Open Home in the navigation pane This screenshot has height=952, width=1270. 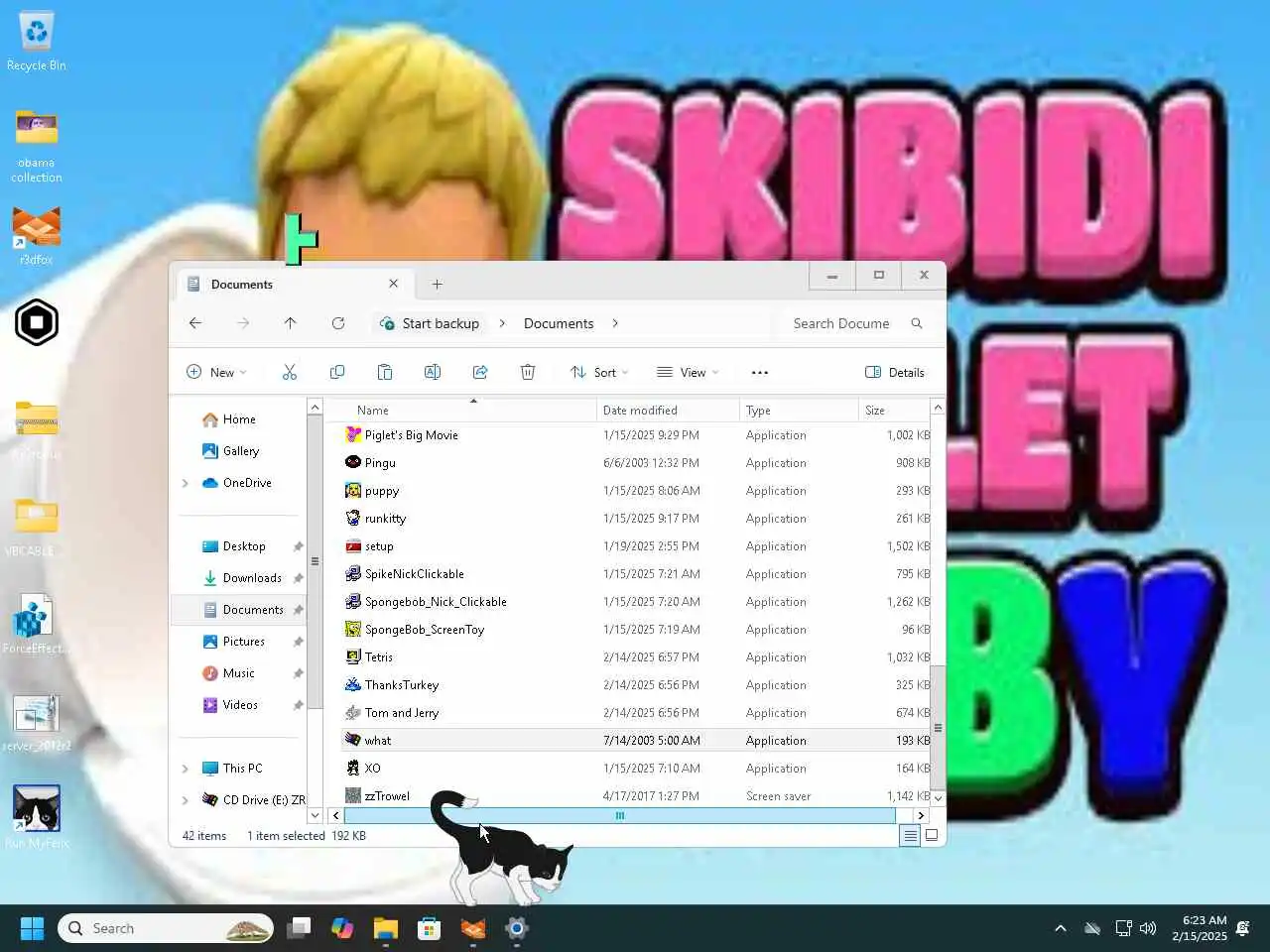click(x=239, y=419)
